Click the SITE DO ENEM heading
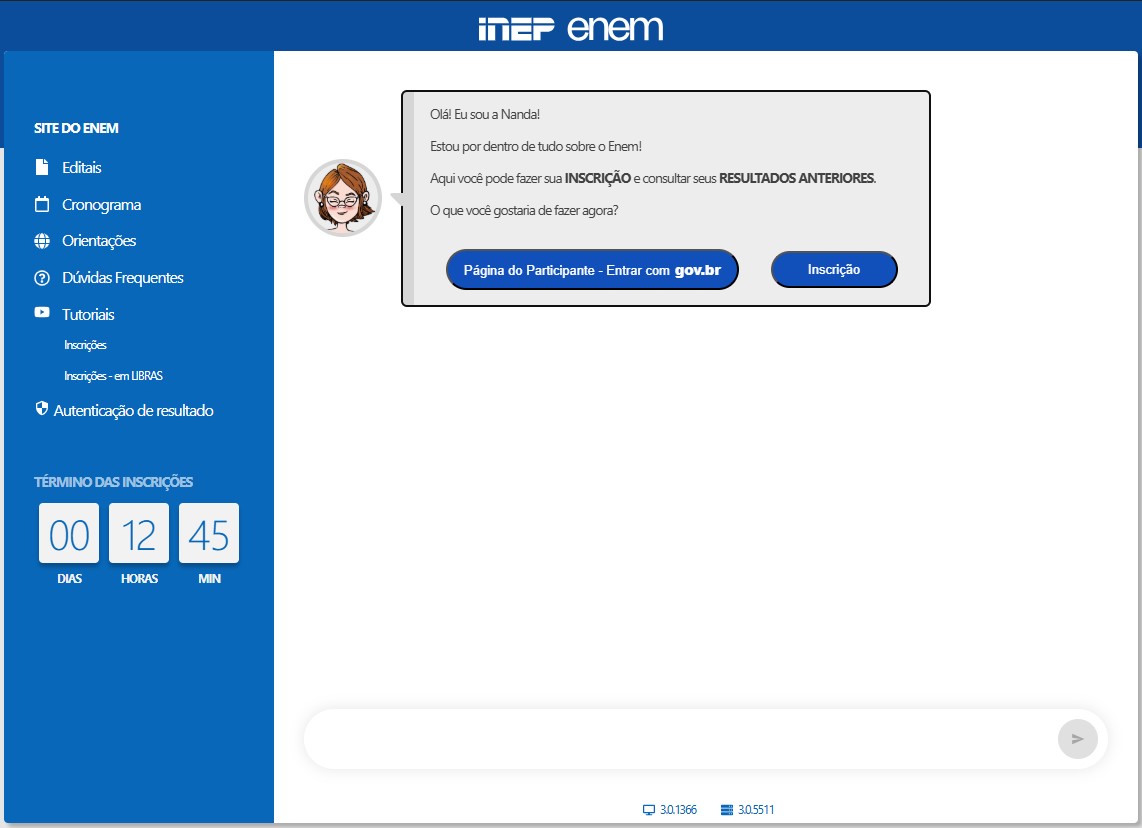This screenshot has height=828, width=1142. [76, 128]
